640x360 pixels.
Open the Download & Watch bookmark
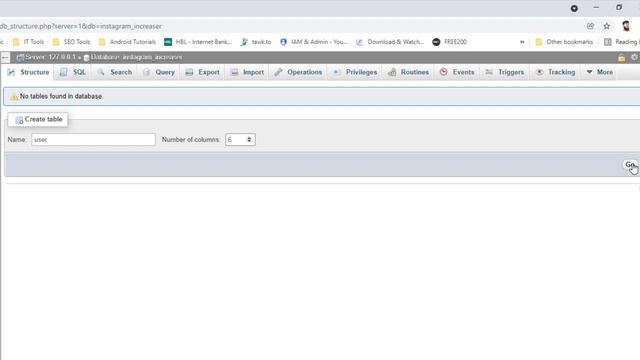click(390, 42)
